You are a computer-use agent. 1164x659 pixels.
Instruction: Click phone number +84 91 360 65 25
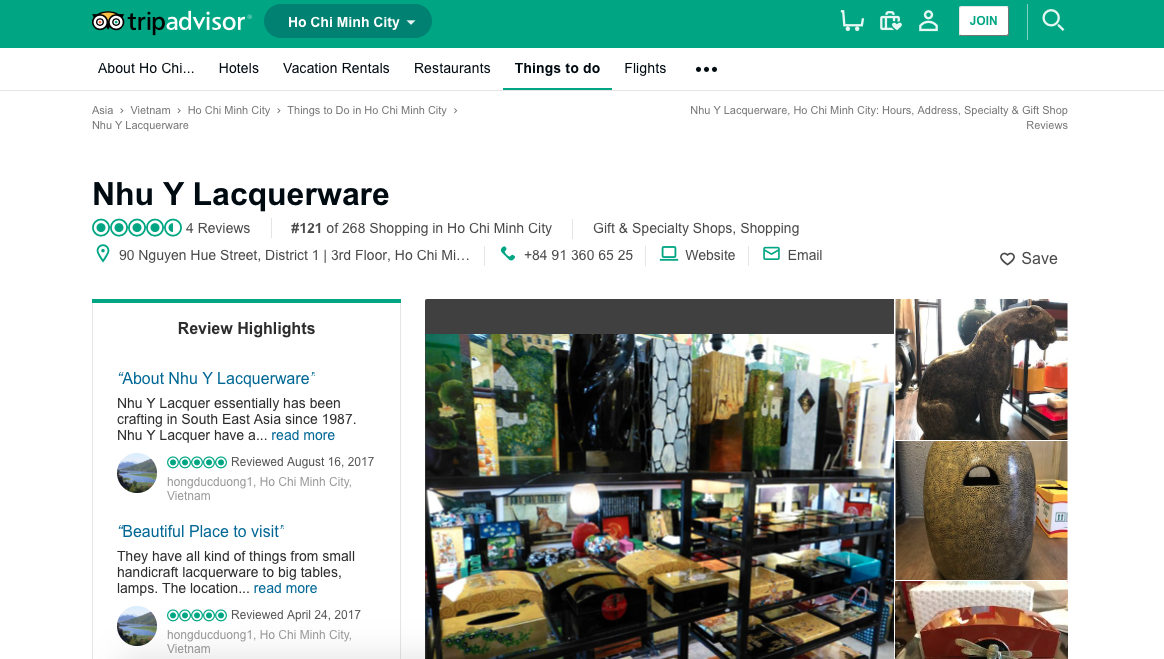coord(578,255)
